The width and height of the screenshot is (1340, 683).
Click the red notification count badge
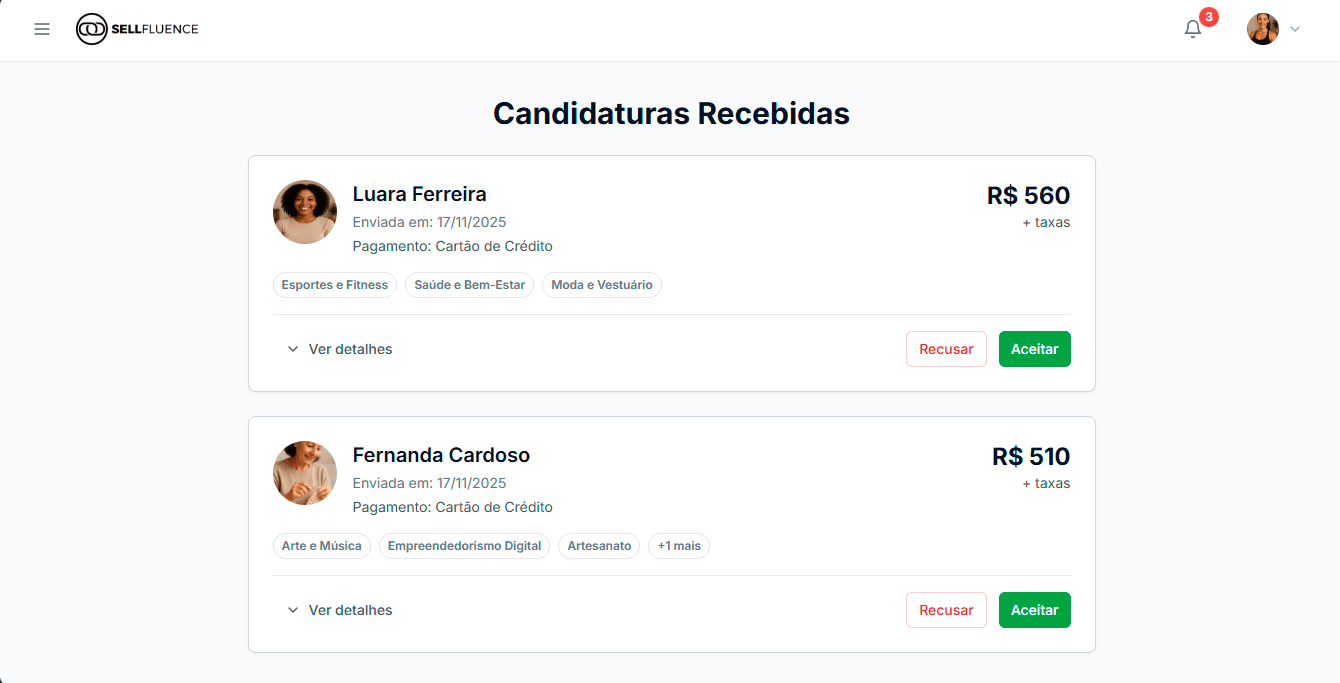tap(1209, 17)
